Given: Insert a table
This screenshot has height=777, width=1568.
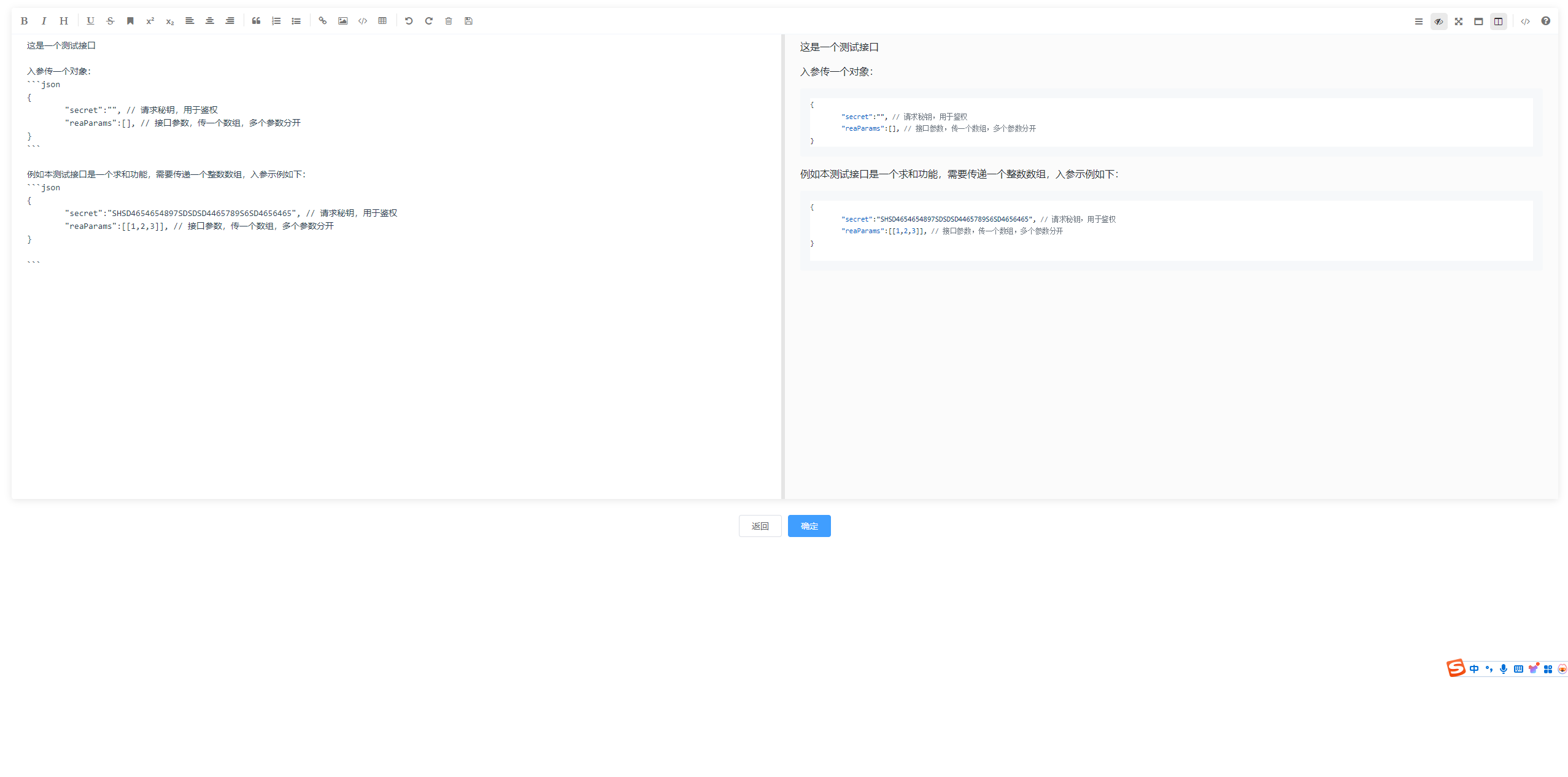Looking at the screenshot, I should point(382,21).
